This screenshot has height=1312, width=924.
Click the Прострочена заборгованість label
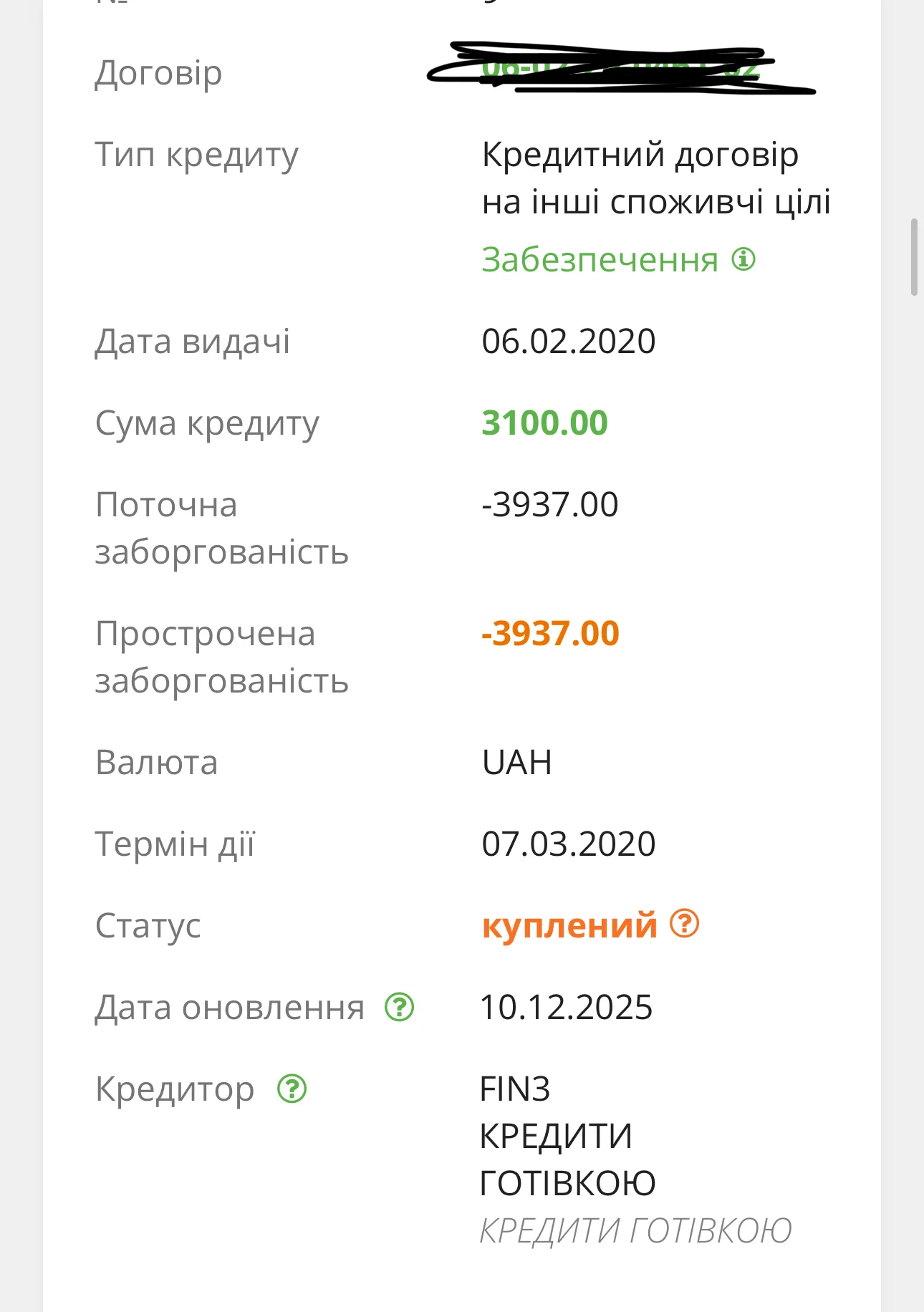(x=222, y=657)
